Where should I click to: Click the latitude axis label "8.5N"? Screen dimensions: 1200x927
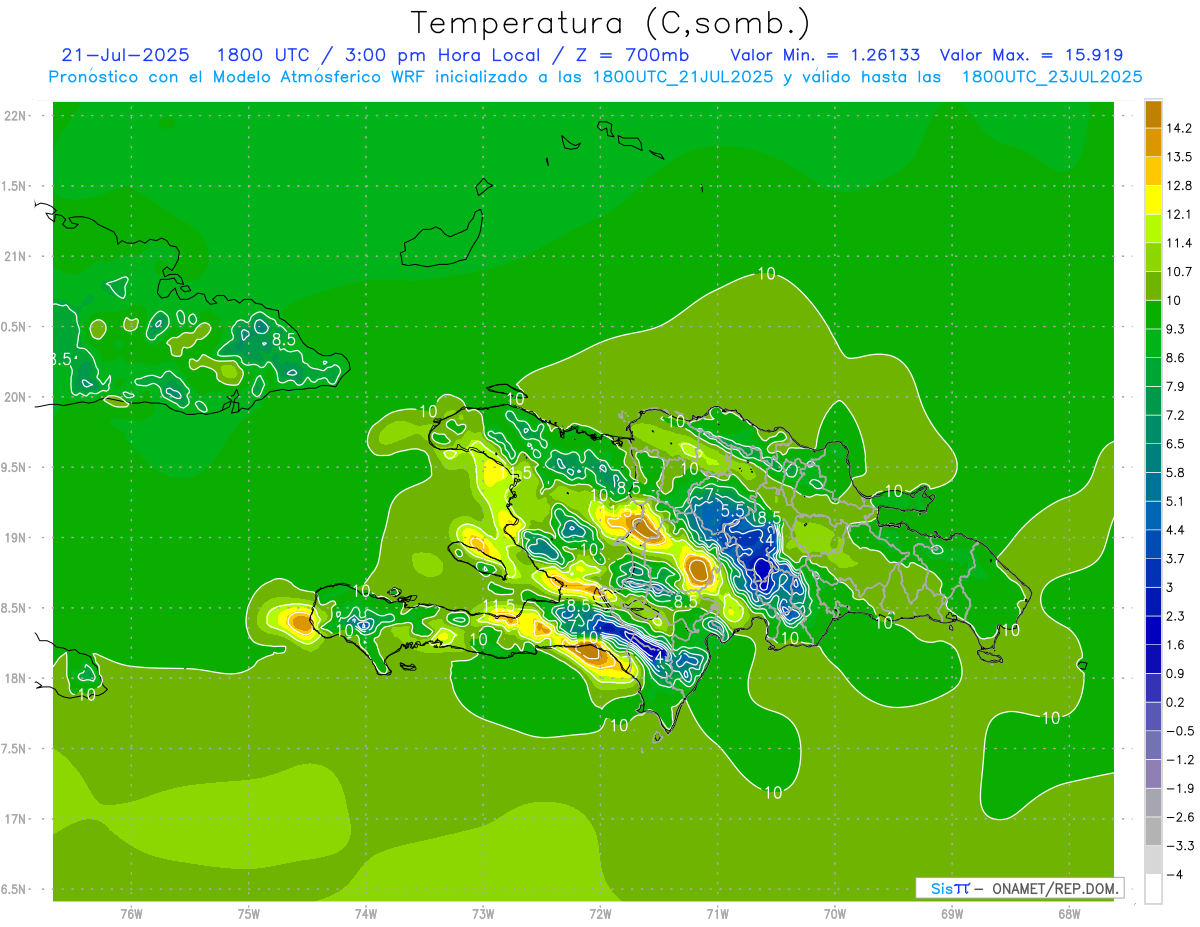(15, 608)
